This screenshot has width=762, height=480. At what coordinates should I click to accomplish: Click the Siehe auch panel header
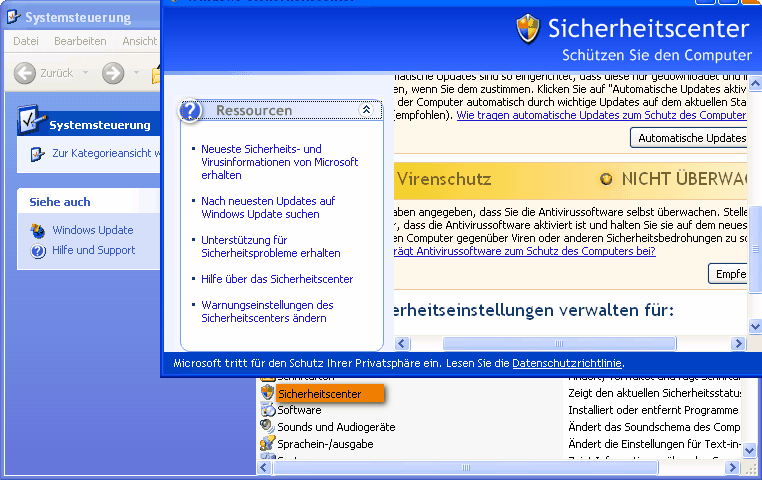89,202
